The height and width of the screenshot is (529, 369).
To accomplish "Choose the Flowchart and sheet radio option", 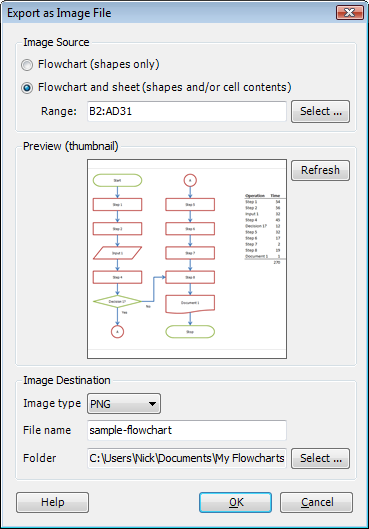I will coord(27,88).
